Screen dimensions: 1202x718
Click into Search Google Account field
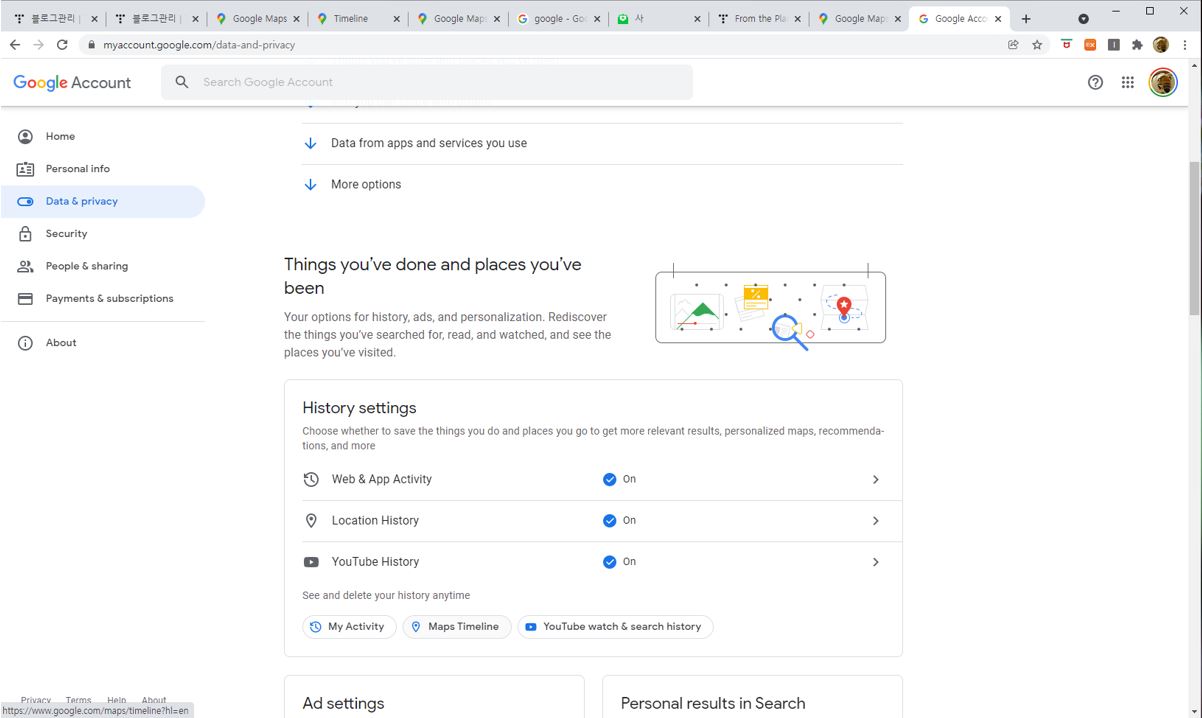pyautogui.click(x=427, y=82)
